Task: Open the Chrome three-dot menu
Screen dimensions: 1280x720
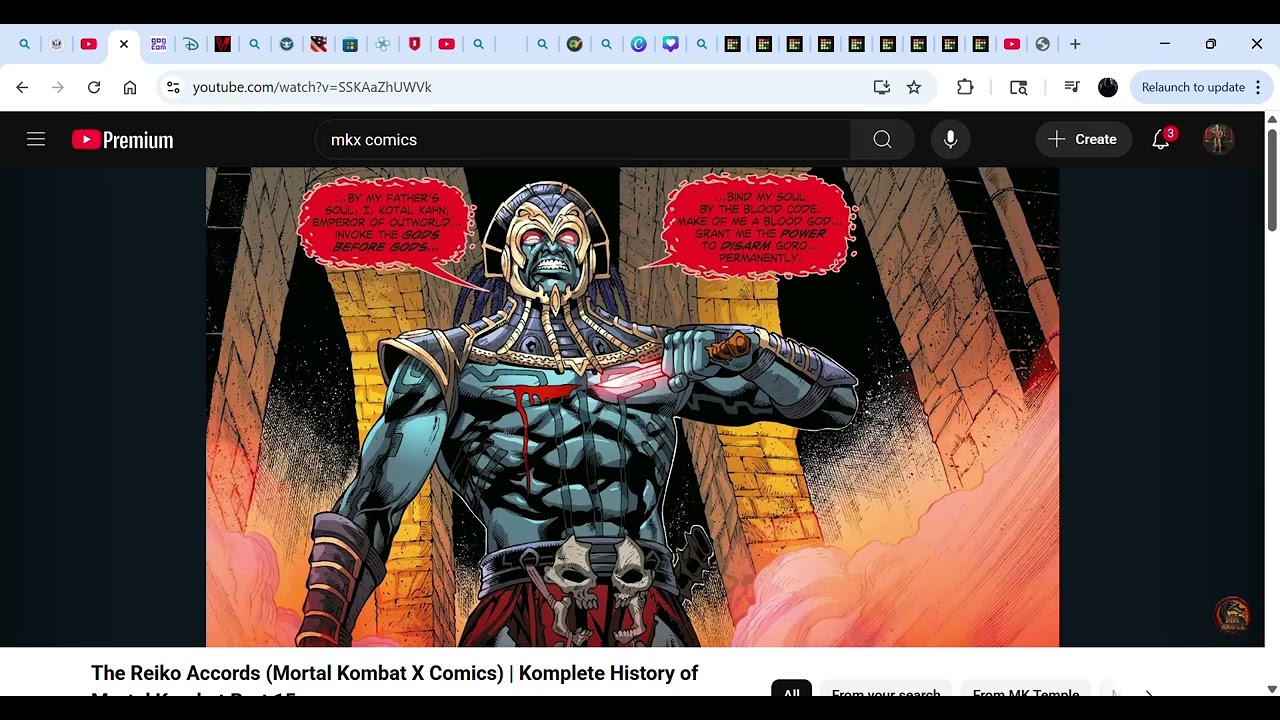Action: [1258, 87]
